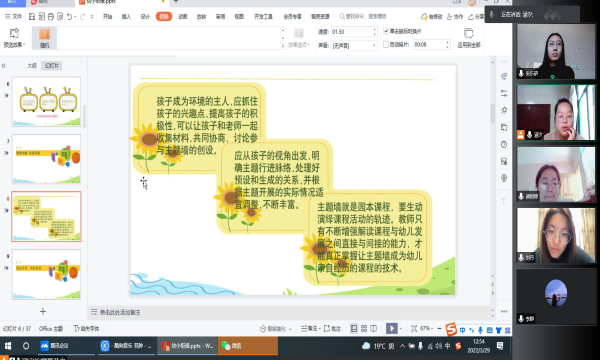Click the print icon in quick access toolbar
Screen dimensions: 600x360
coord(51,16)
